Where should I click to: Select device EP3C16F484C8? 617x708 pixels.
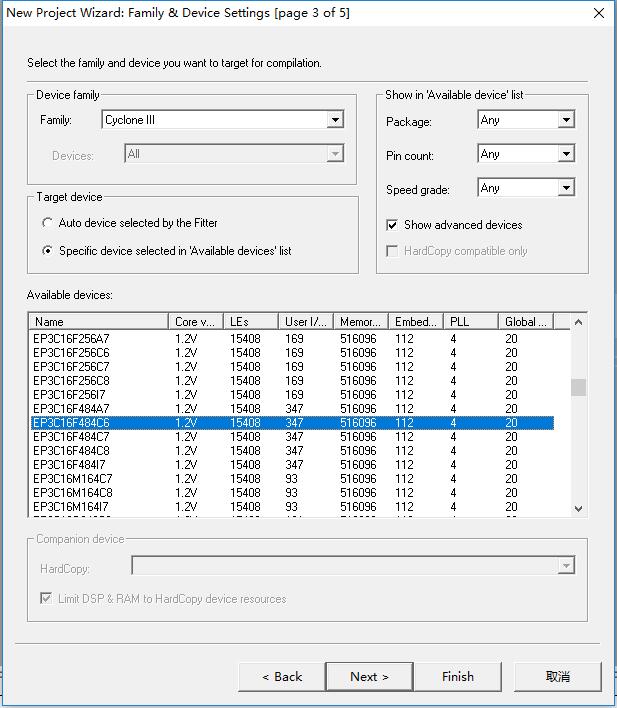coord(292,451)
